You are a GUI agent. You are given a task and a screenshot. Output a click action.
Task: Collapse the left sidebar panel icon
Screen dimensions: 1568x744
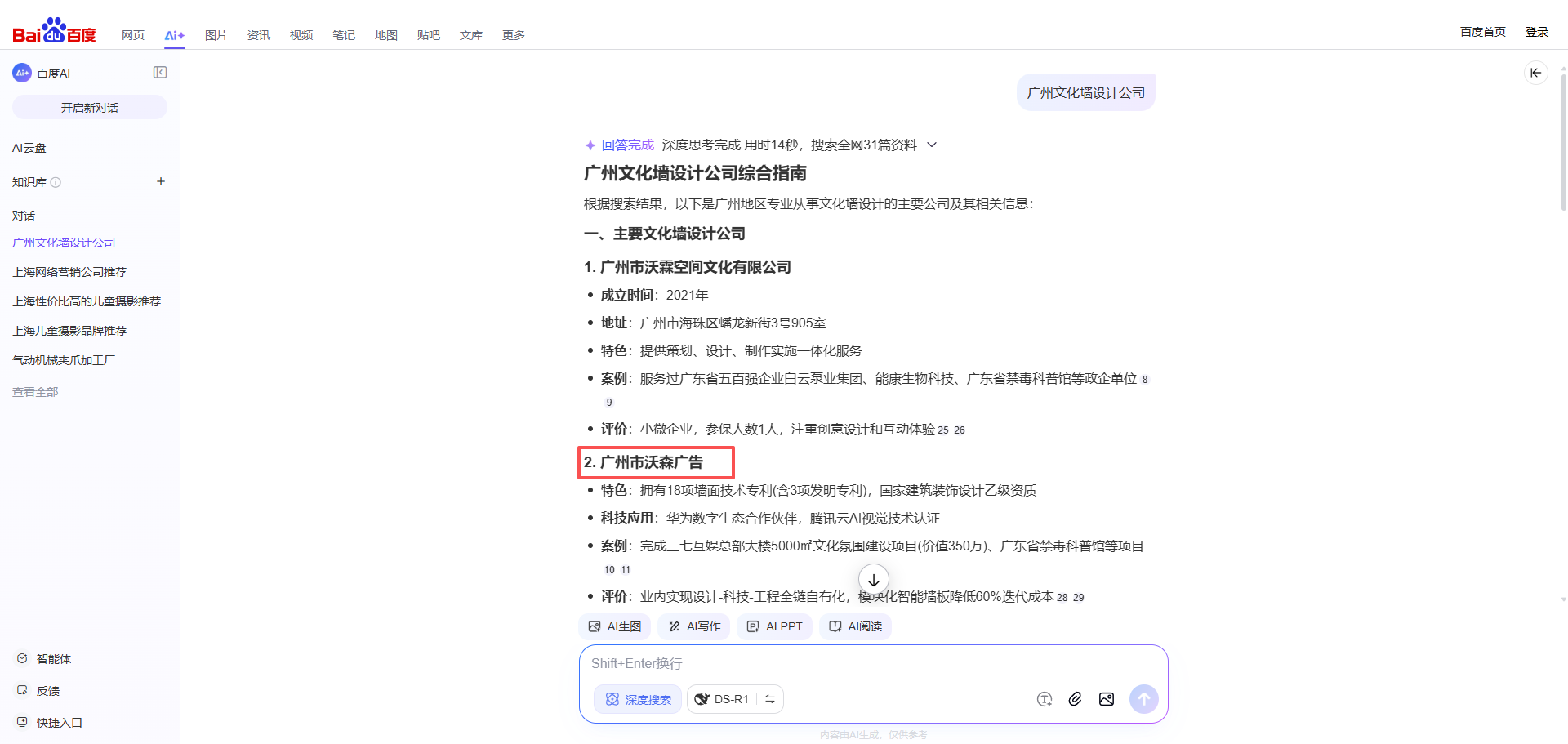[x=160, y=73]
